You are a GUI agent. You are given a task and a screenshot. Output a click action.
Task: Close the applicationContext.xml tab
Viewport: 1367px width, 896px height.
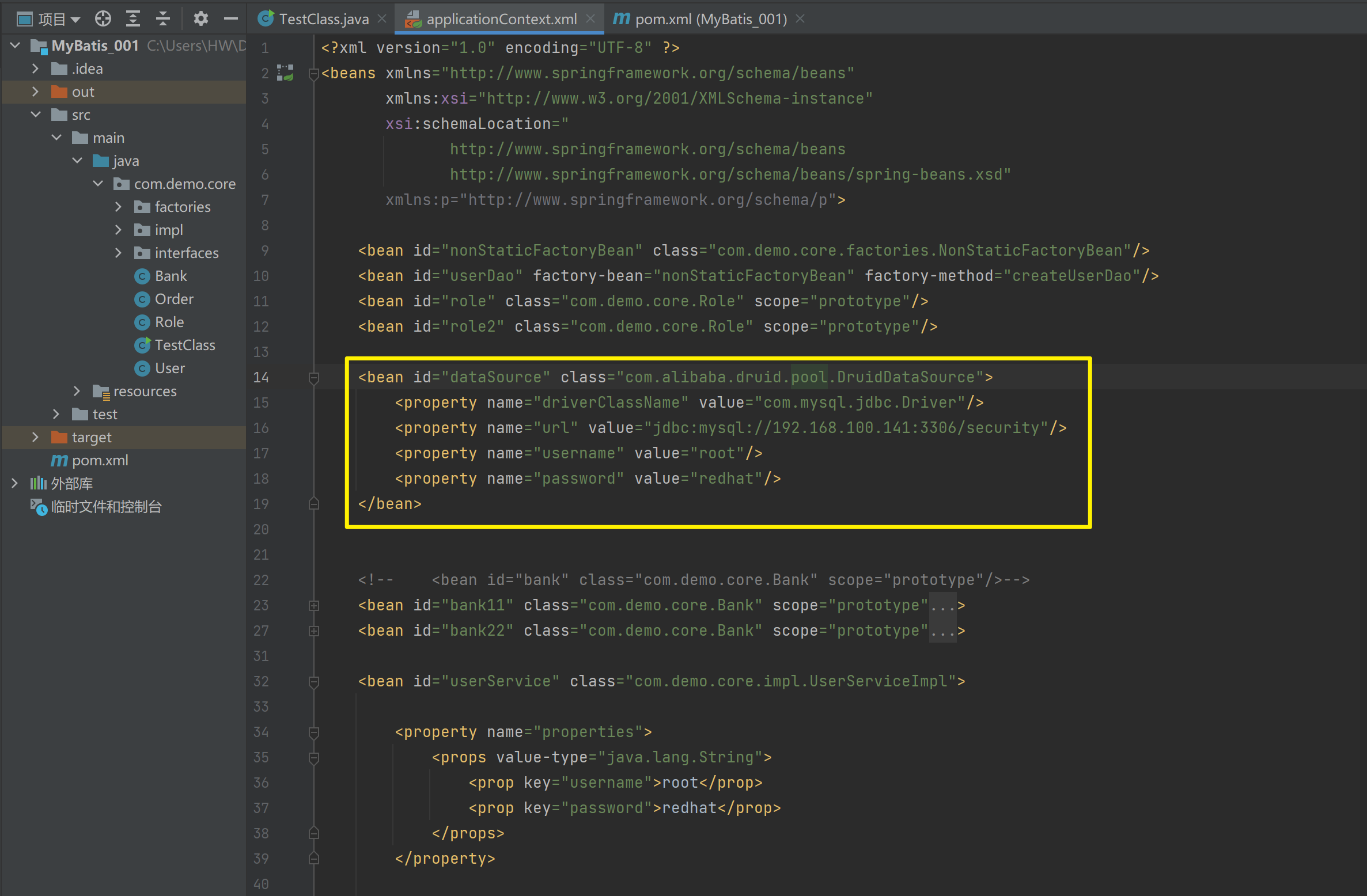coord(590,19)
